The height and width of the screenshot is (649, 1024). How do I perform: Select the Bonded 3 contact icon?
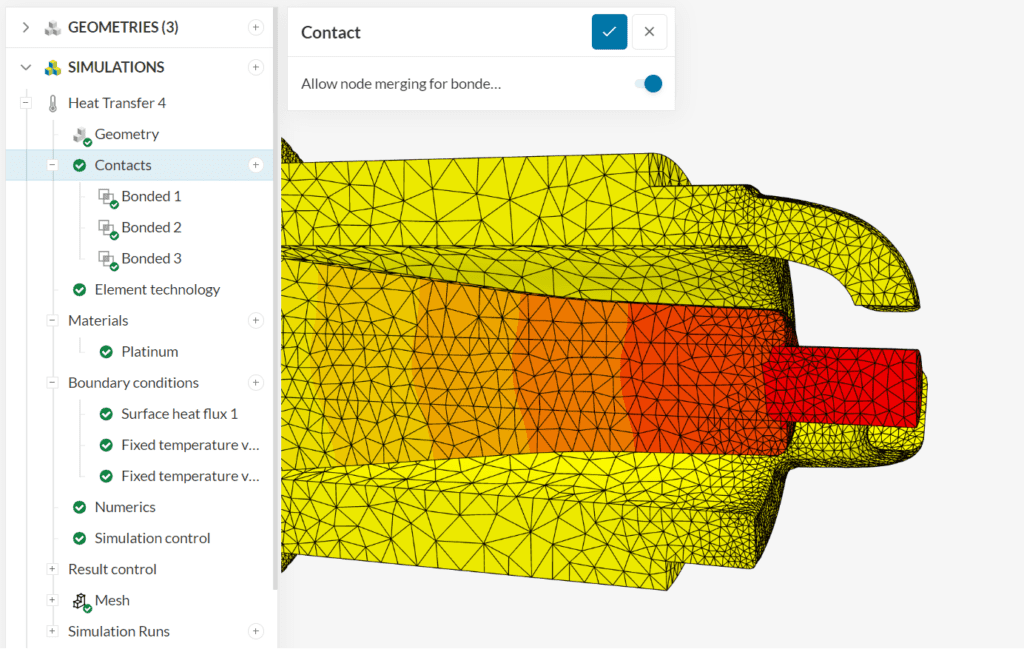(107, 258)
